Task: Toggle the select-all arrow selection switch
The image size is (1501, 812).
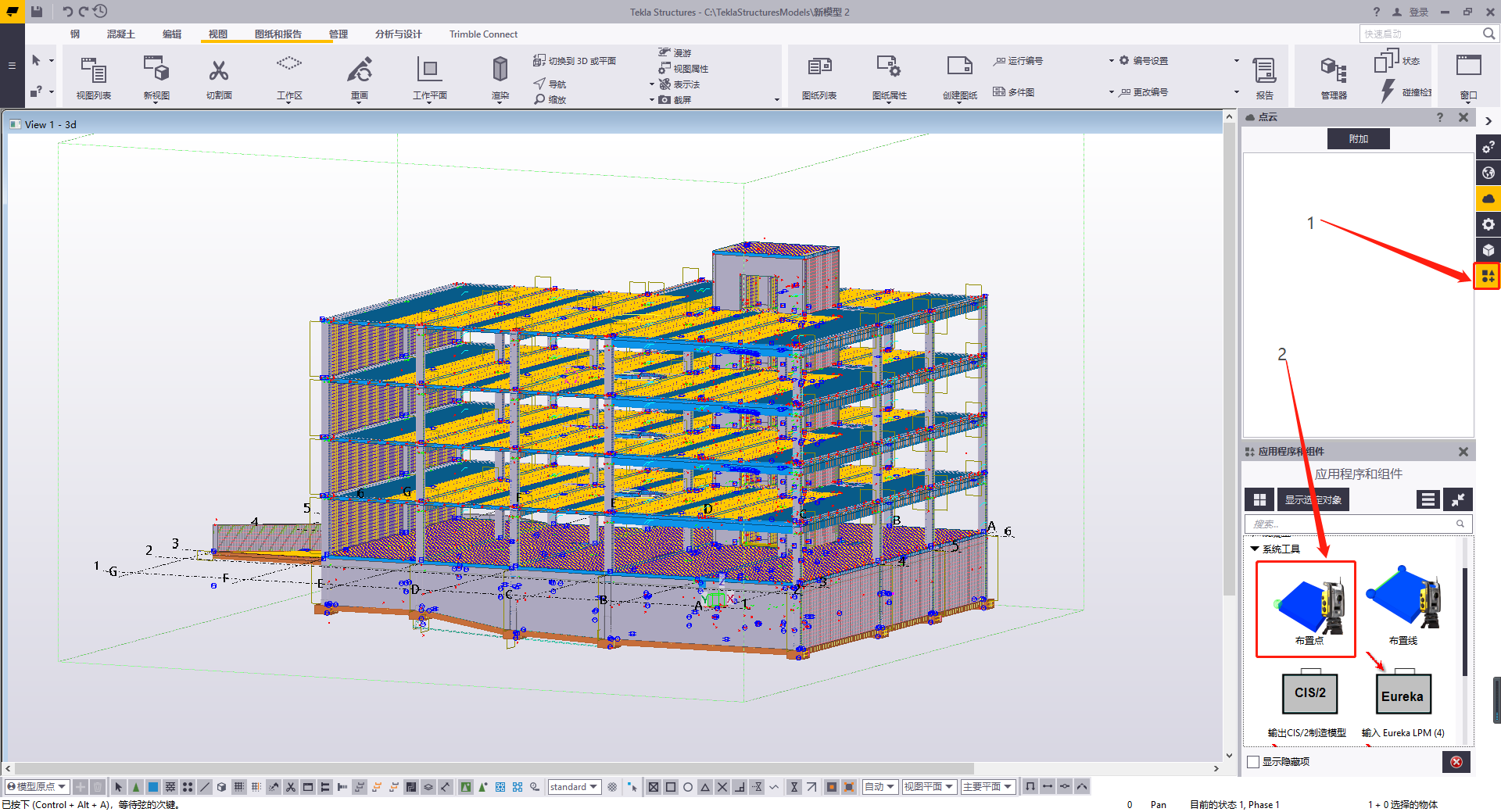Action: pos(118,787)
